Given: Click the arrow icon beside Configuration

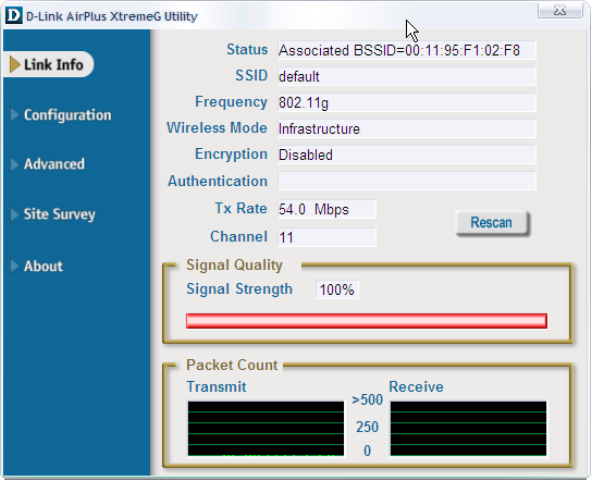Looking at the screenshot, I should 15,115.
